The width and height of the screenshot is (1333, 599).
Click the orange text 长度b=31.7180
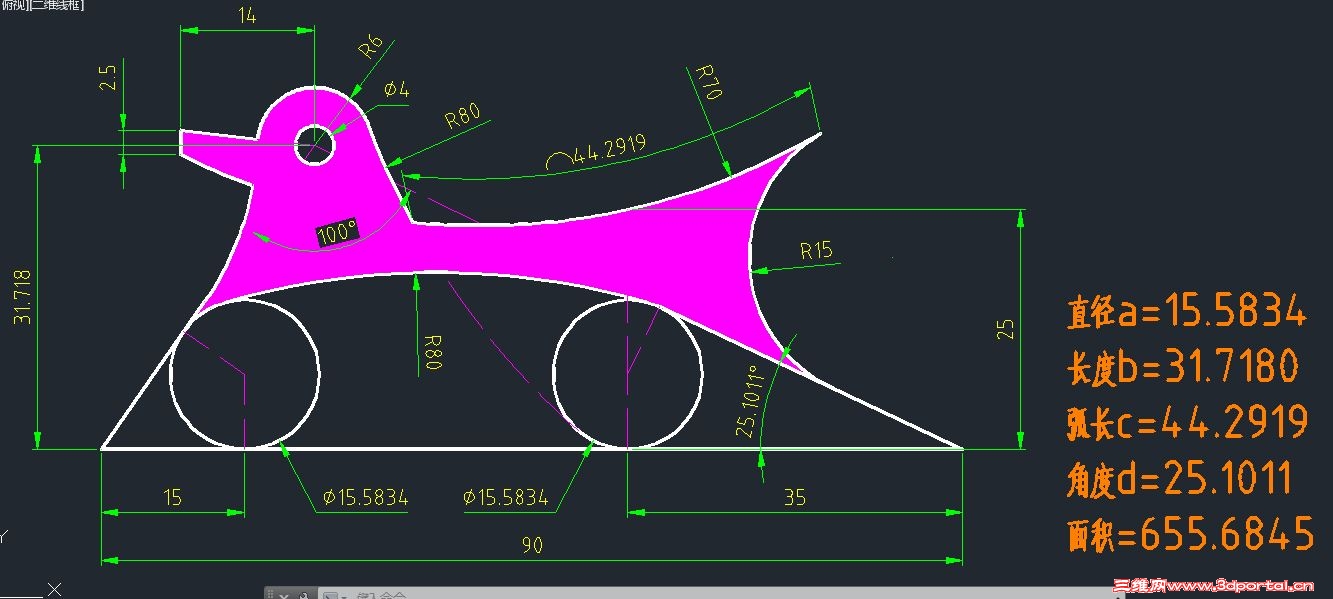[x=1183, y=368]
